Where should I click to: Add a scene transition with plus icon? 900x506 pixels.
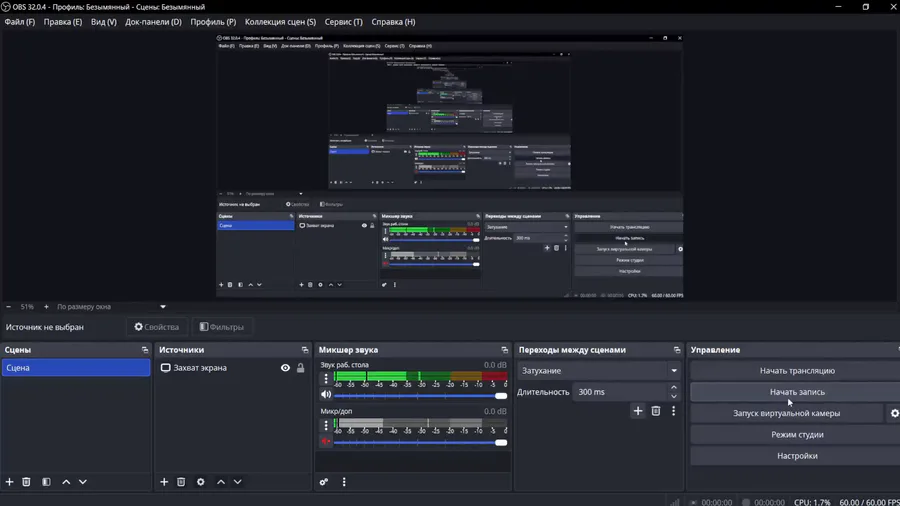coord(638,411)
